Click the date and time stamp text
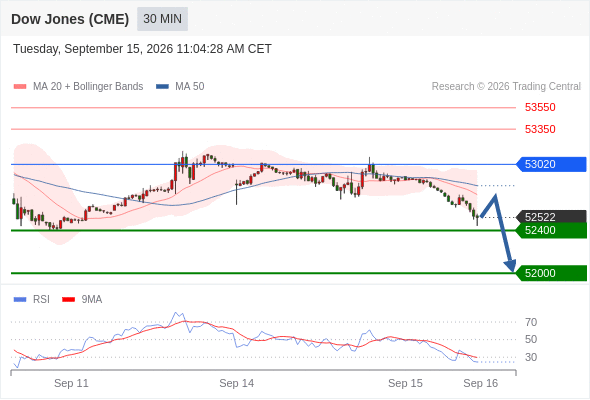This screenshot has width=590, height=400. (142, 49)
